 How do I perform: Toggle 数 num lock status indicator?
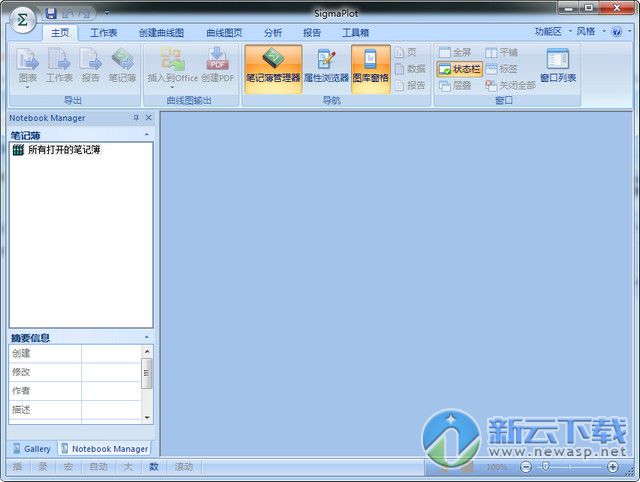[153, 466]
